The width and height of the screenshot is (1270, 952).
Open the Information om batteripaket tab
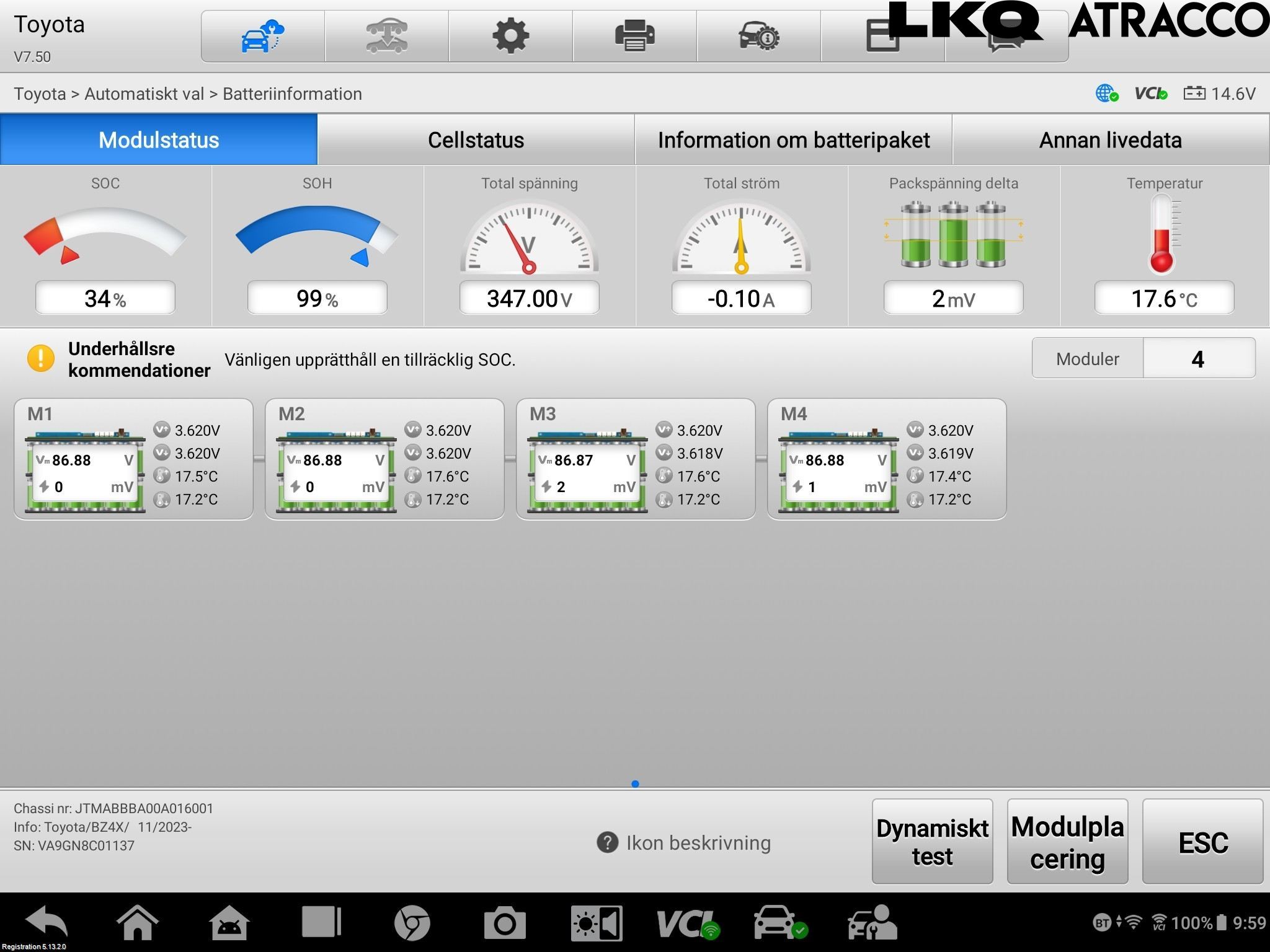(794, 139)
